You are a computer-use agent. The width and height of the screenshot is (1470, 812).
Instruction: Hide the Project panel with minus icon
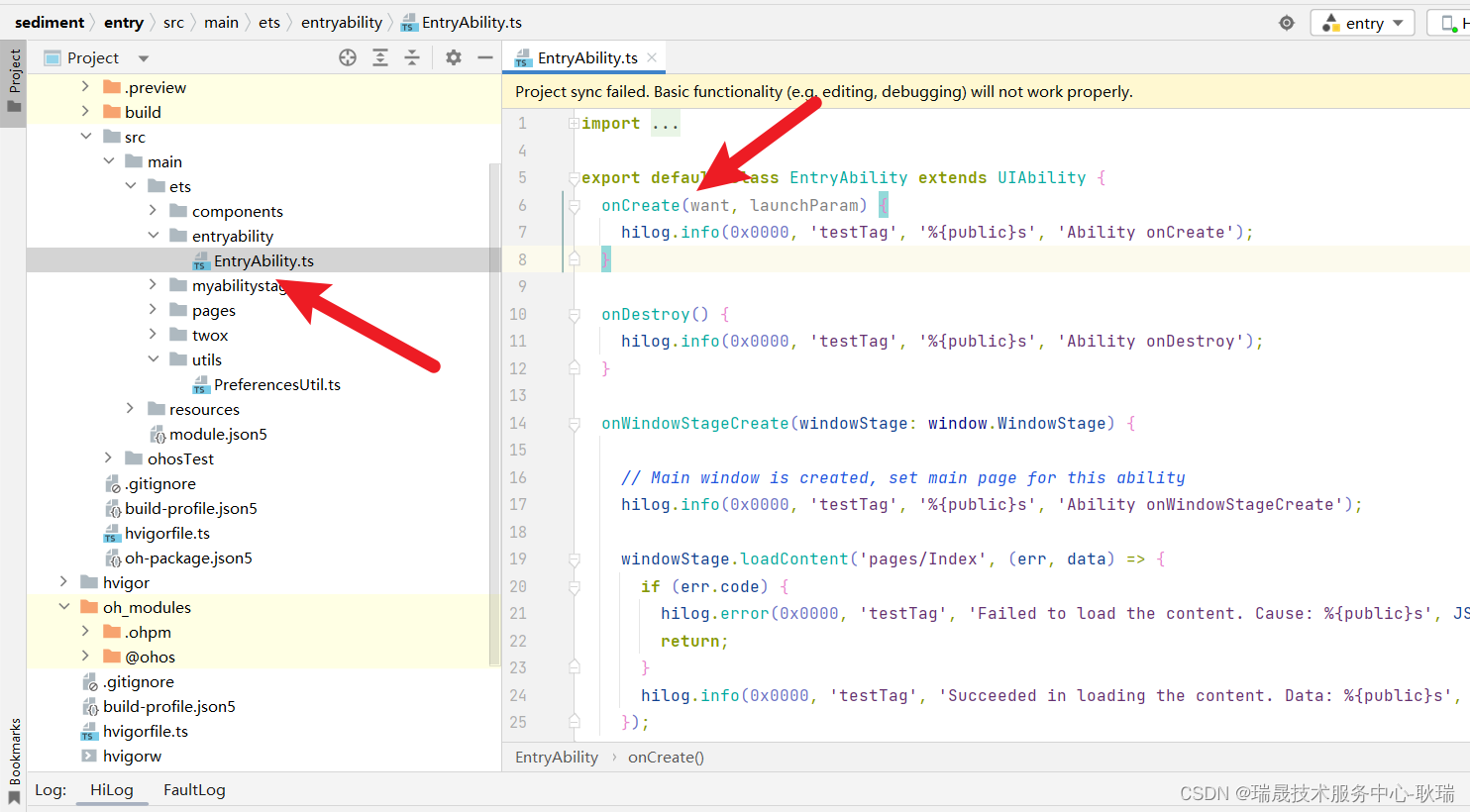[485, 58]
